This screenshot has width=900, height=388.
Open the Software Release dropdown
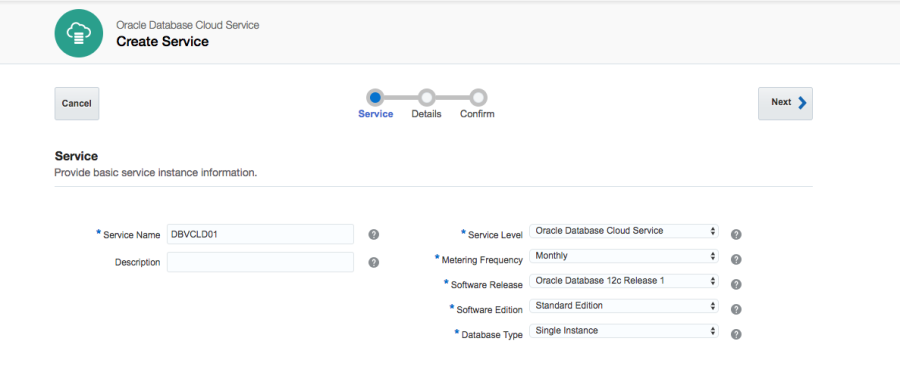[x=624, y=281]
